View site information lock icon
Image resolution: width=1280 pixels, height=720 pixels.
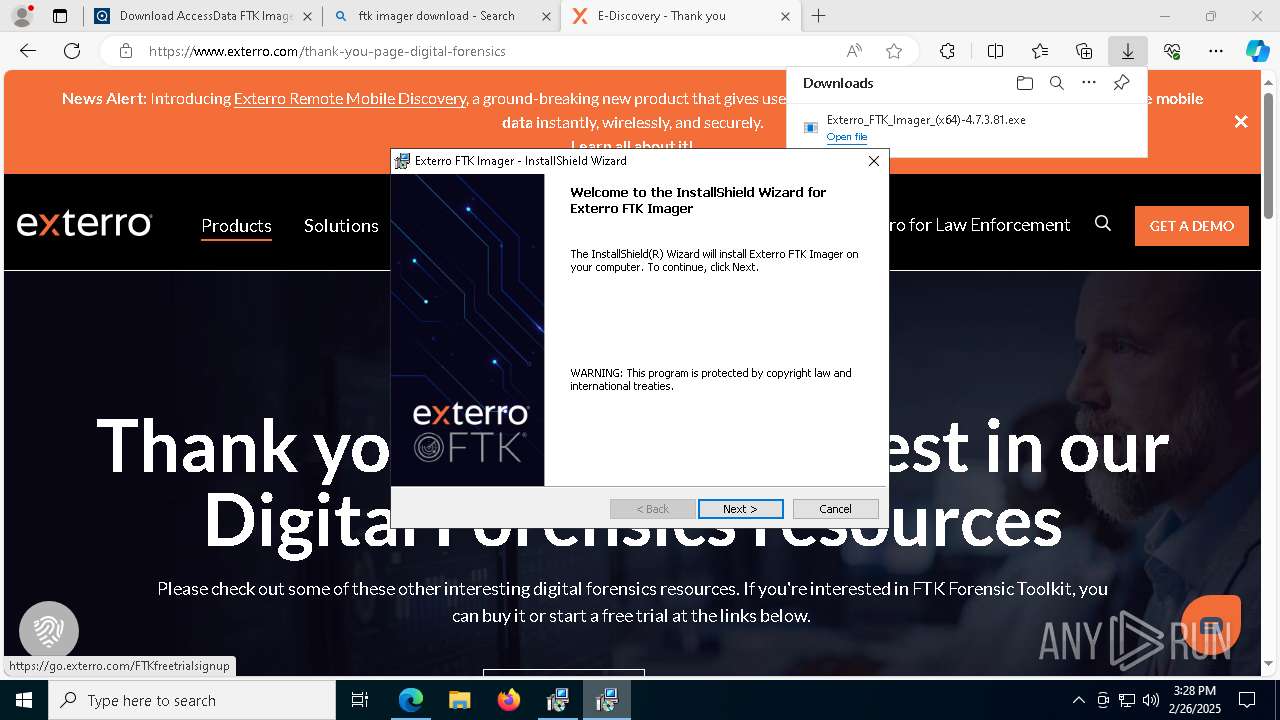click(x=125, y=51)
